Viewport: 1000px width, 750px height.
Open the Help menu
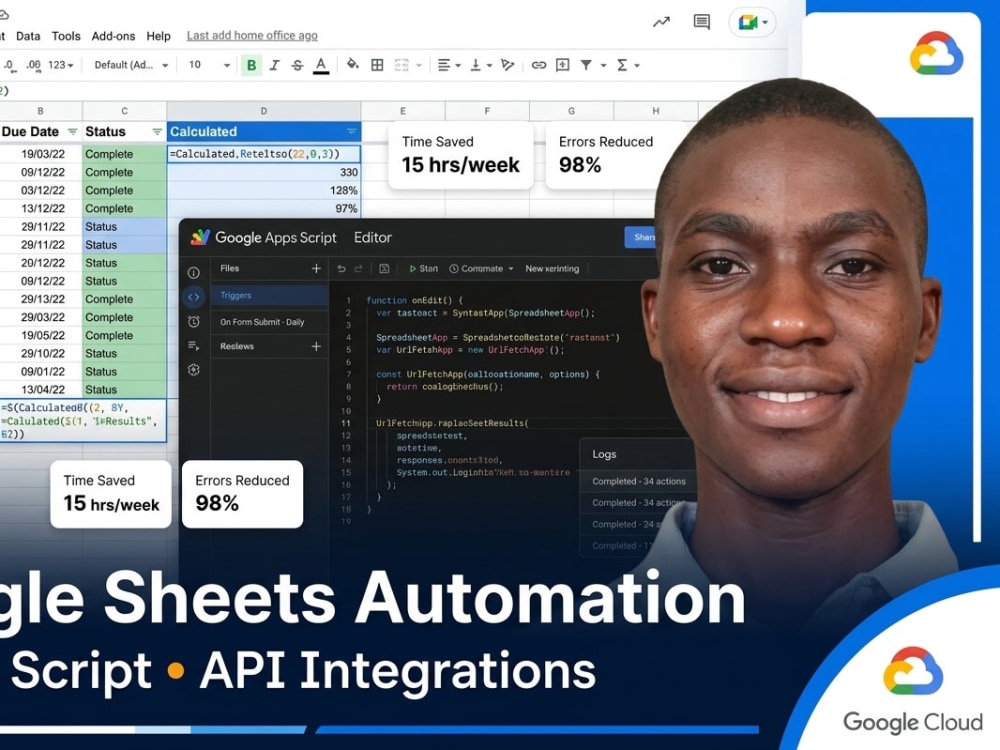coord(158,36)
